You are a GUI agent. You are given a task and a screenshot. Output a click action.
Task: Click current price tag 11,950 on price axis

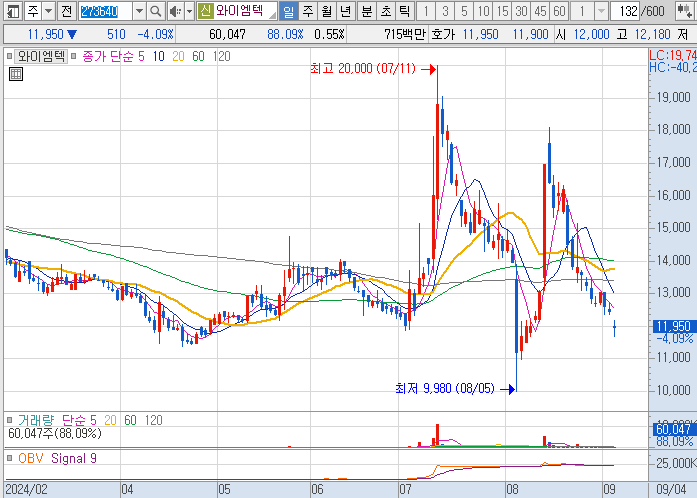click(x=673, y=326)
